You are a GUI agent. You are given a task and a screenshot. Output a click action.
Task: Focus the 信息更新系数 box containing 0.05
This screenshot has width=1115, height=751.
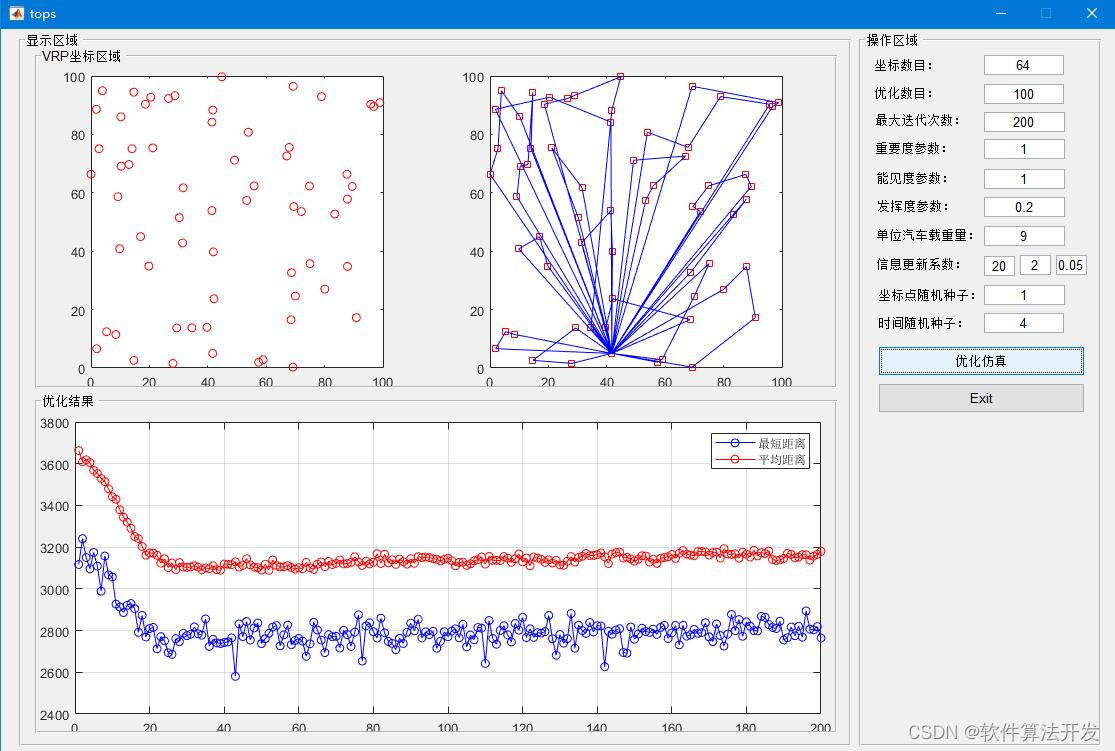click(x=1070, y=266)
